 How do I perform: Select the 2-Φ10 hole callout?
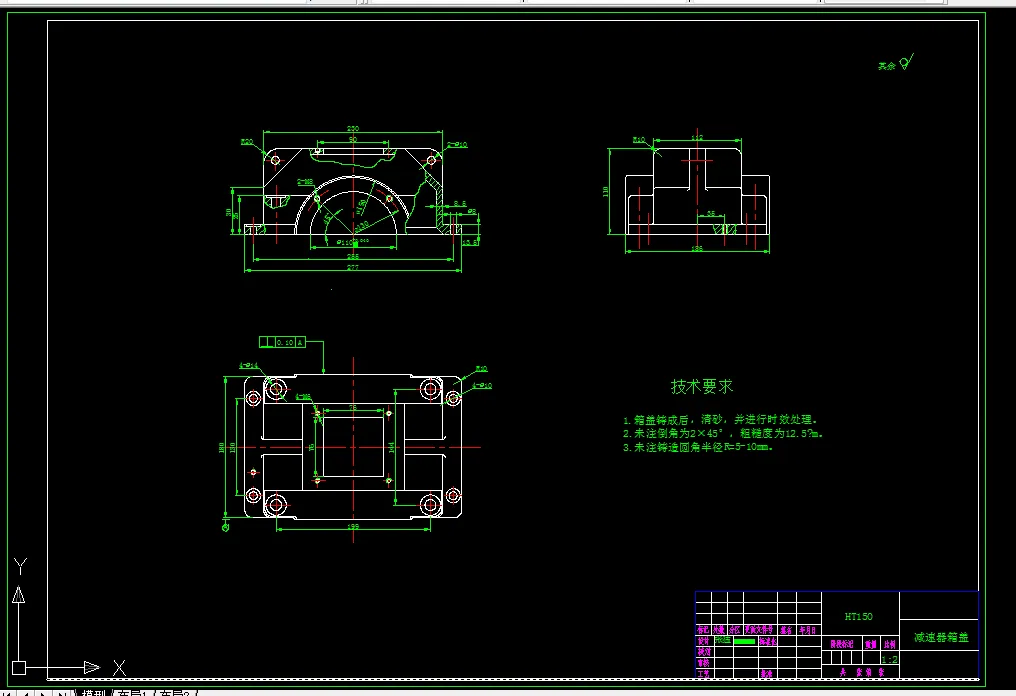point(457,145)
